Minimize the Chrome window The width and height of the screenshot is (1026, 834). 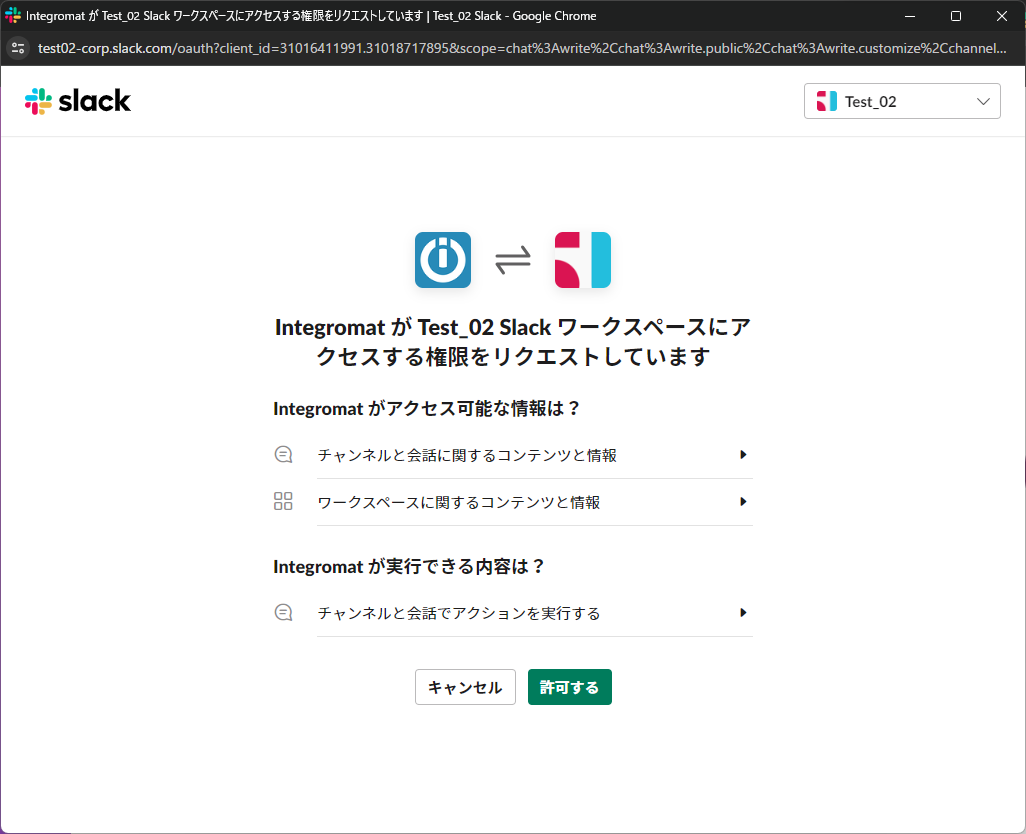pos(910,16)
